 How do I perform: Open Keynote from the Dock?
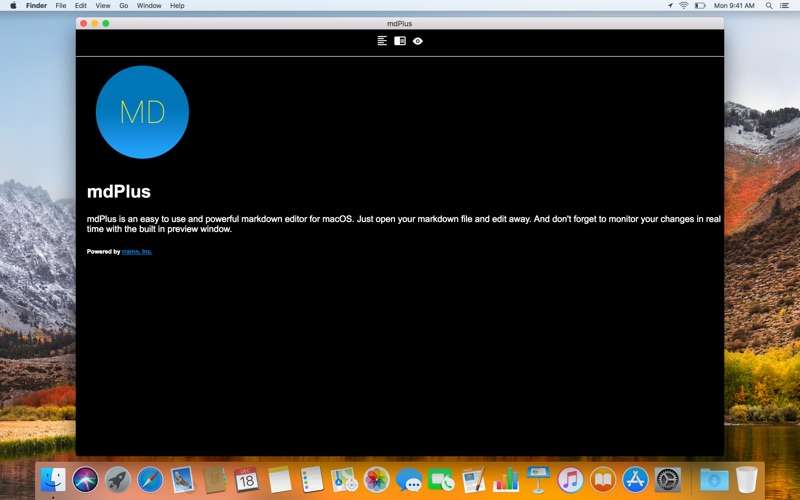click(538, 480)
